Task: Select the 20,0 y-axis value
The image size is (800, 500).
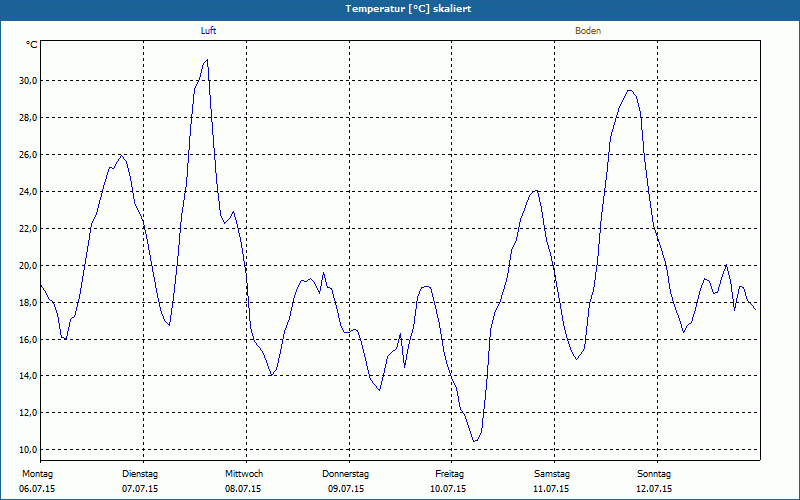Action: [x=28, y=266]
